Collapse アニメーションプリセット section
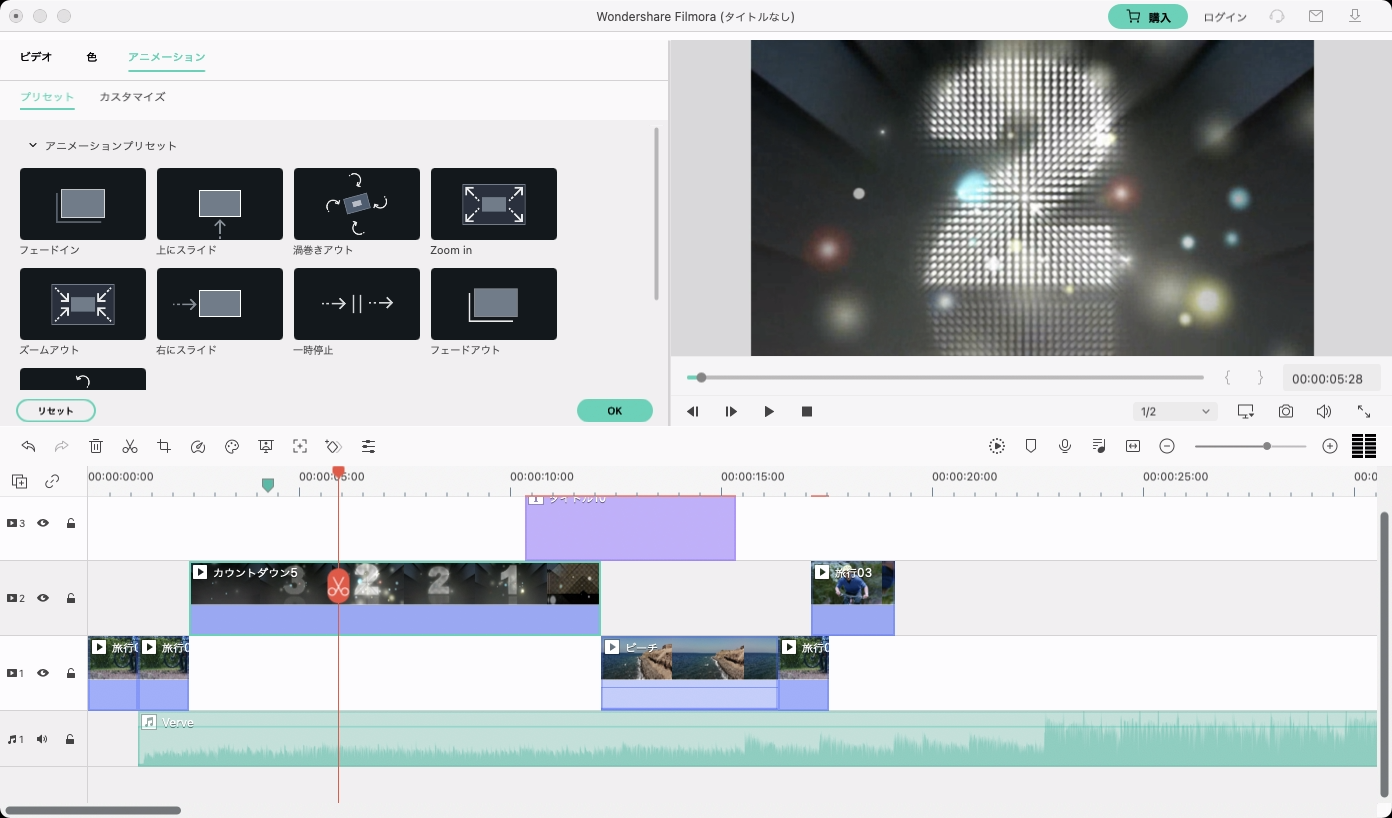The image size is (1392, 818). (x=32, y=146)
